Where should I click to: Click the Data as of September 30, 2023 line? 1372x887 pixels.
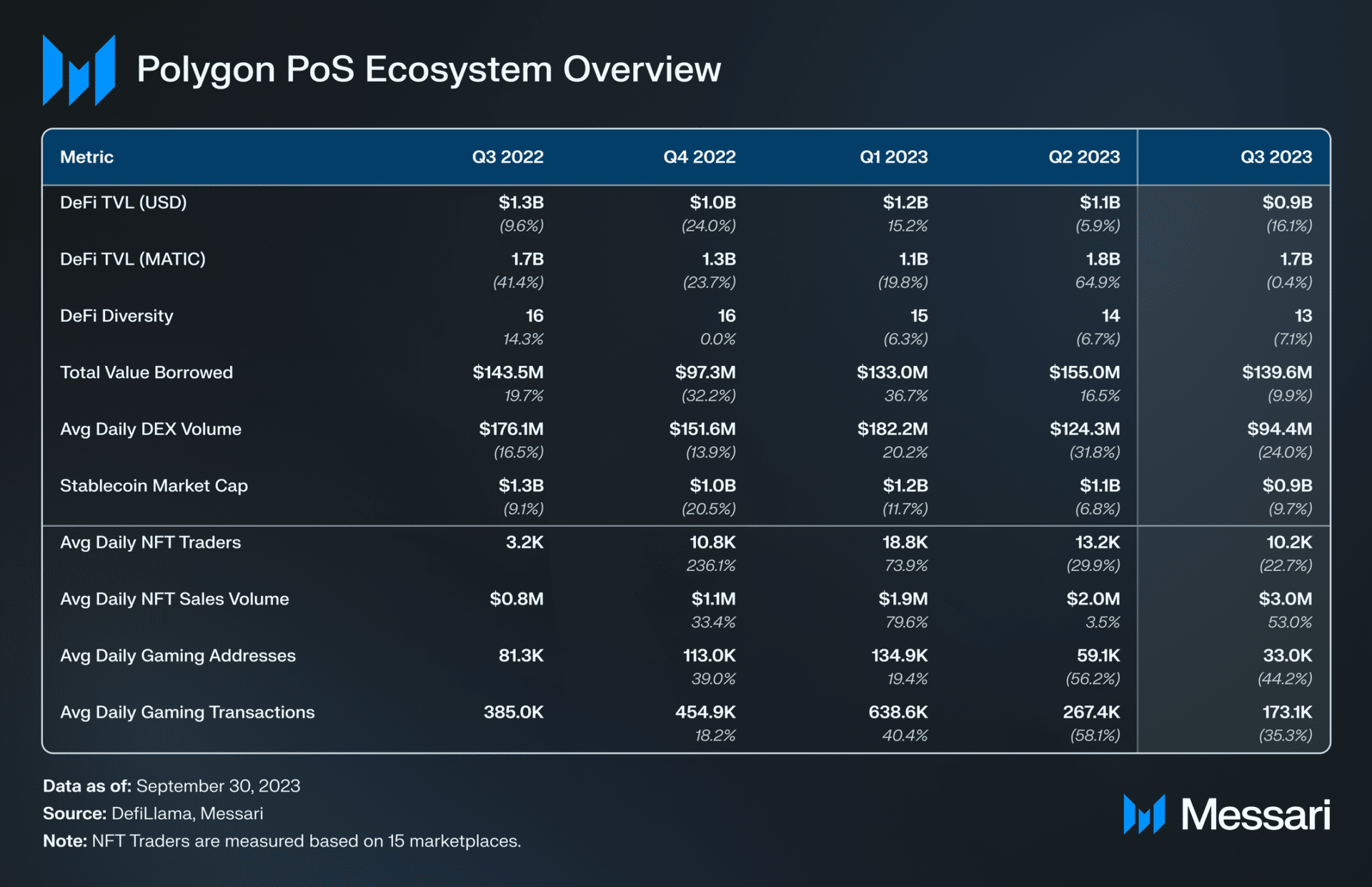(171, 786)
